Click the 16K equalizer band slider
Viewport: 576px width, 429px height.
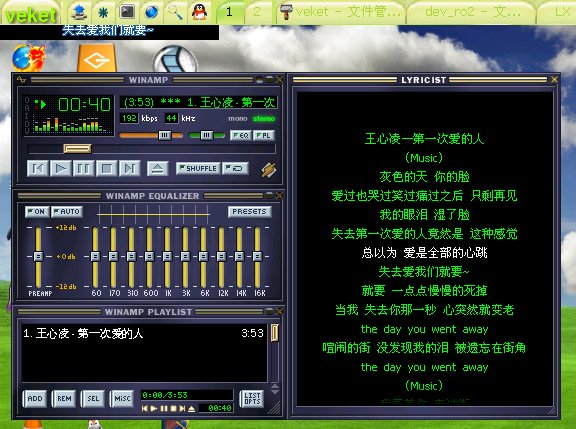(257, 256)
